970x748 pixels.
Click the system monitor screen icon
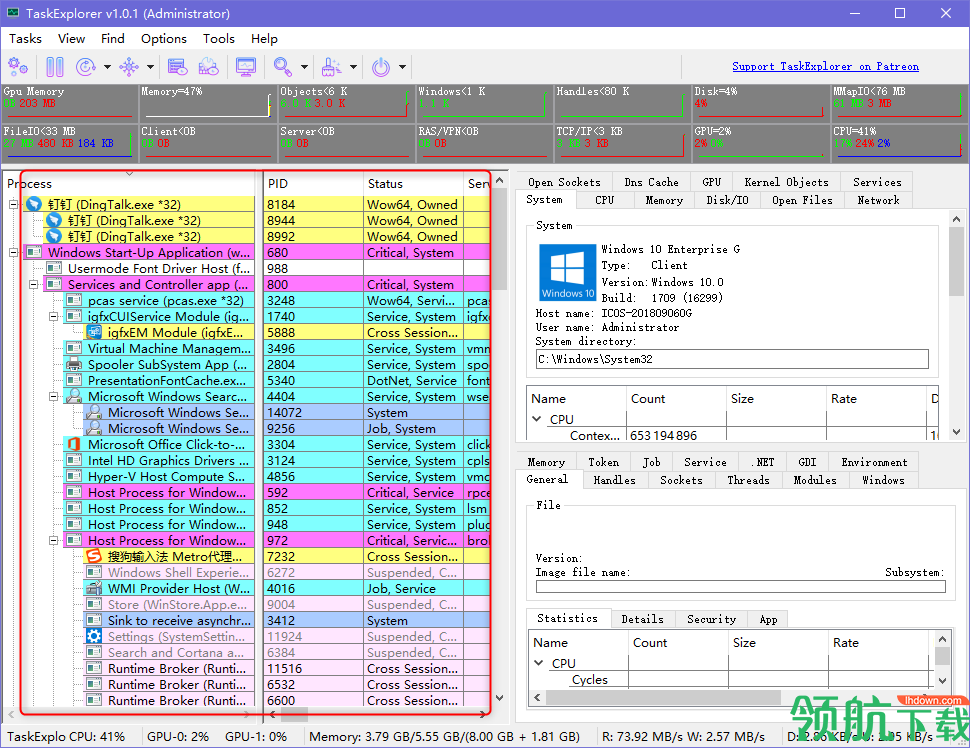pyautogui.click(x=246, y=66)
